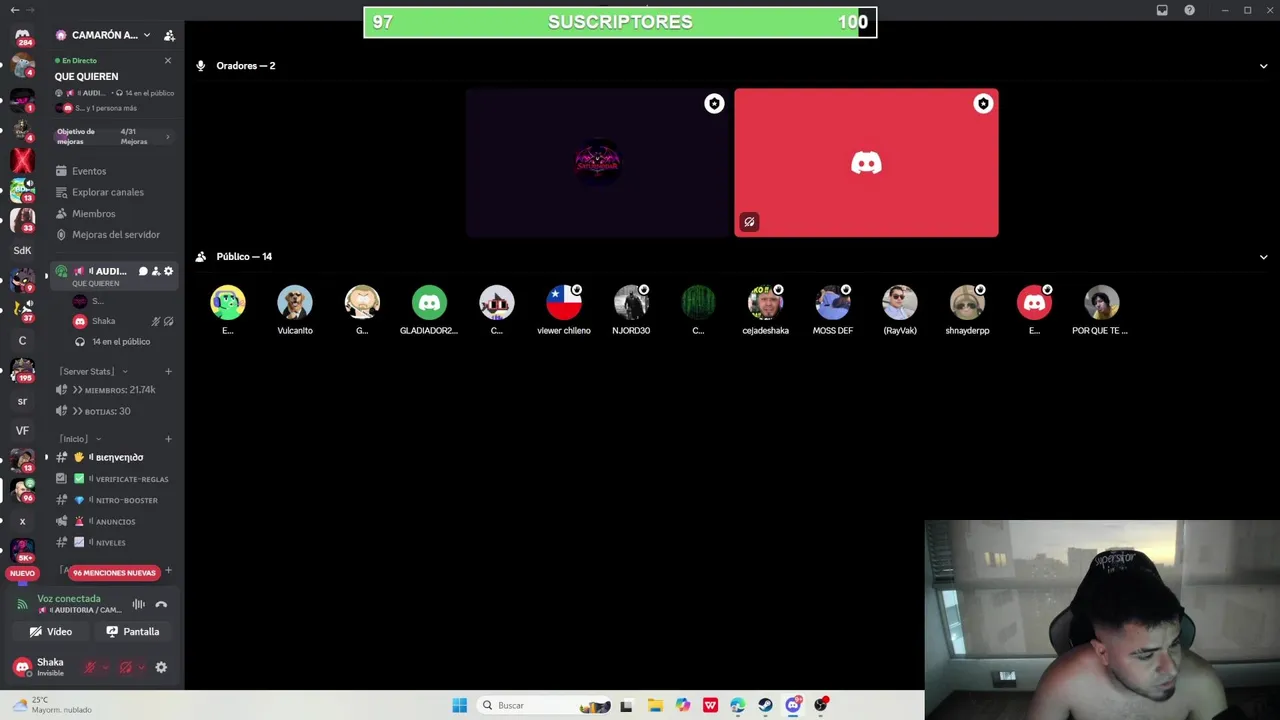
Task: Open noise suppression waveform icon
Action: 138,604
